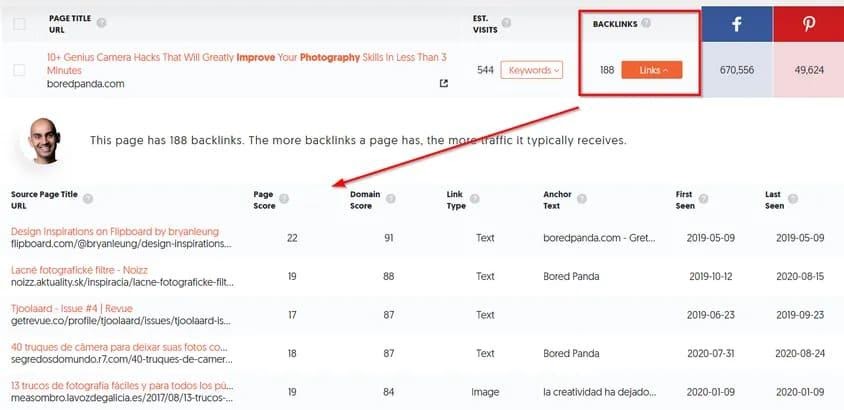Click First Seen date 2019-10-12
The height and width of the screenshot is (410, 844).
(711, 277)
